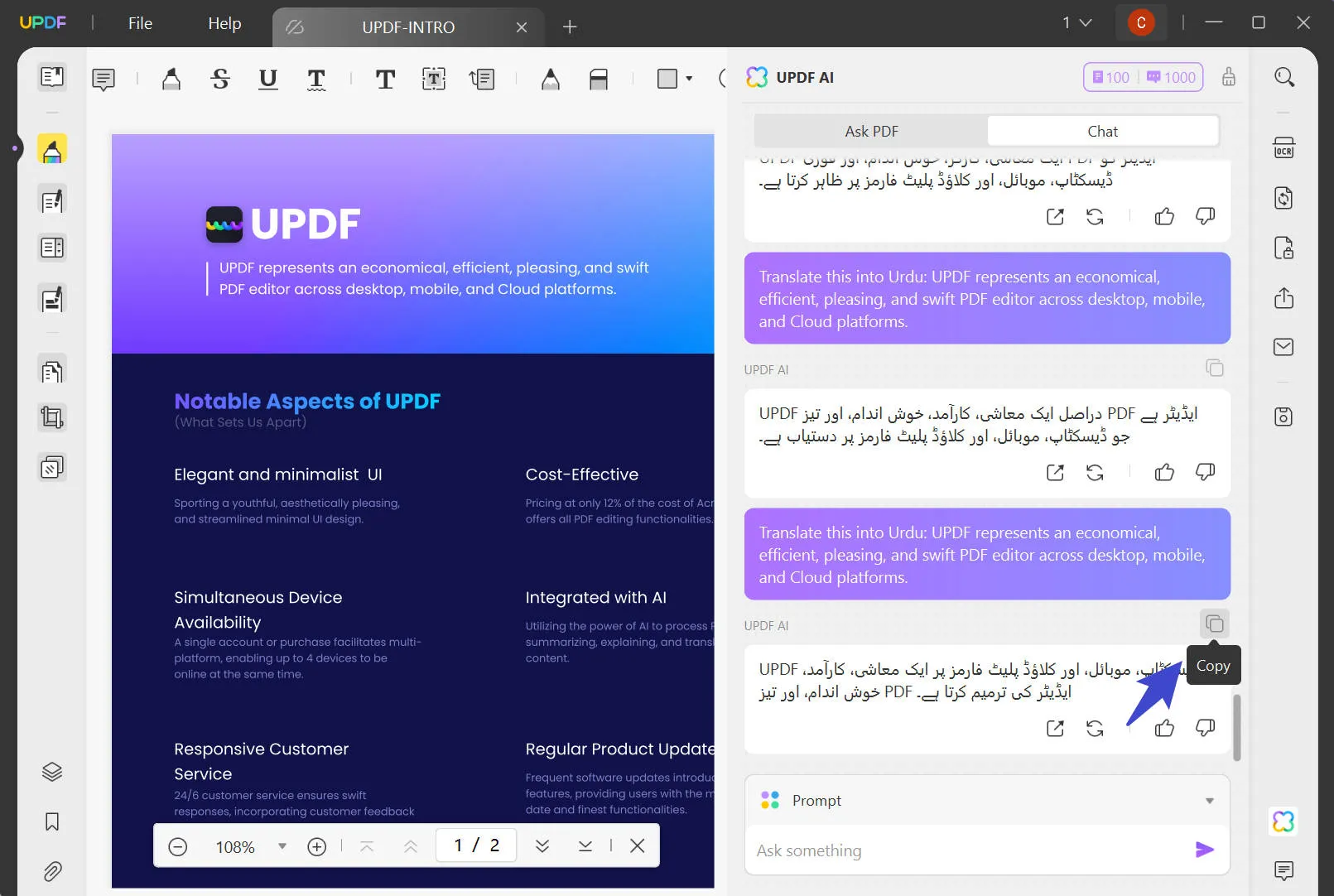Select the Sticky Note comment tool
Screen dimensions: 1334x896
(104, 79)
